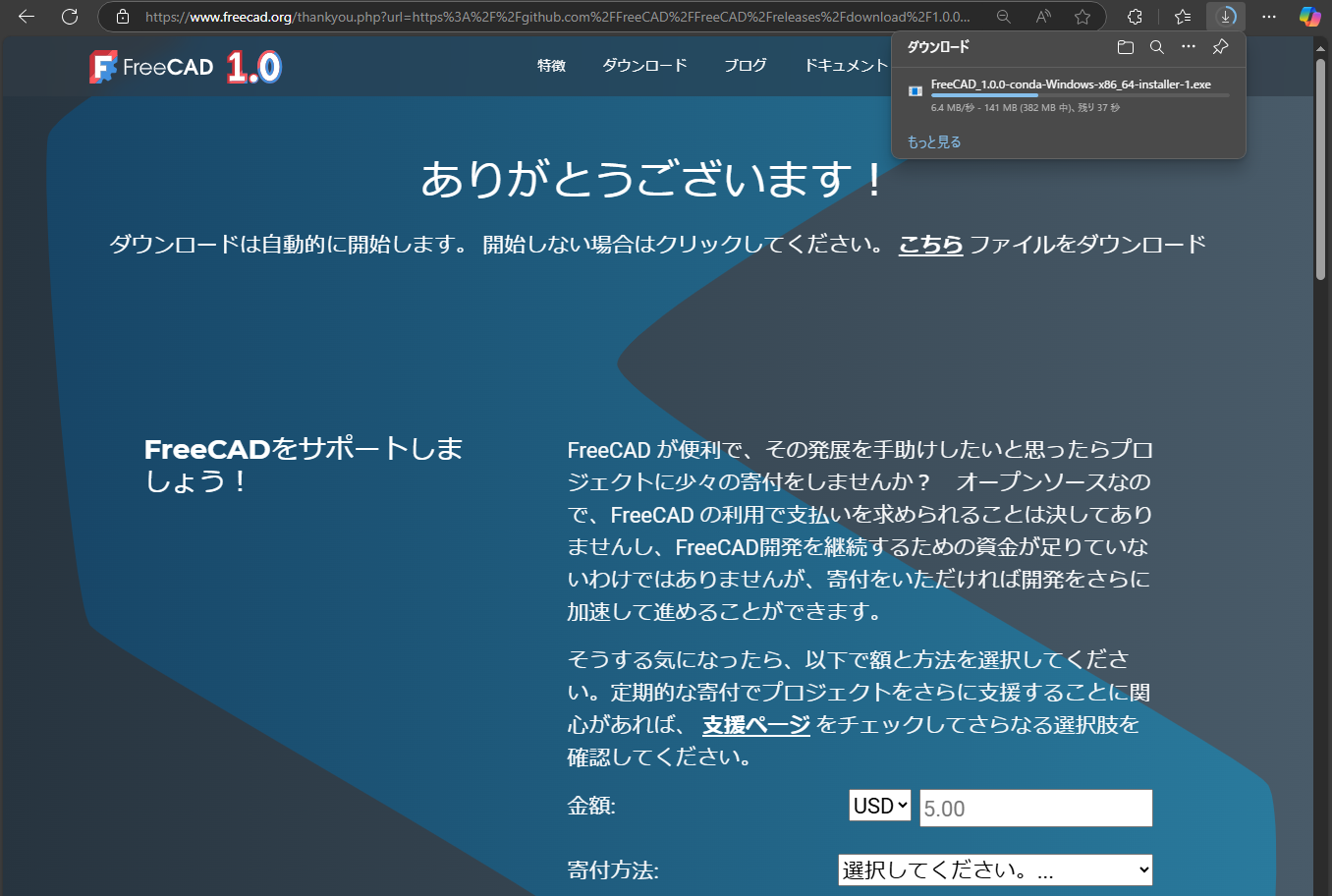Image resolution: width=1332 pixels, height=896 pixels.
Task: View site info via the padlock icon
Action: pos(123,17)
